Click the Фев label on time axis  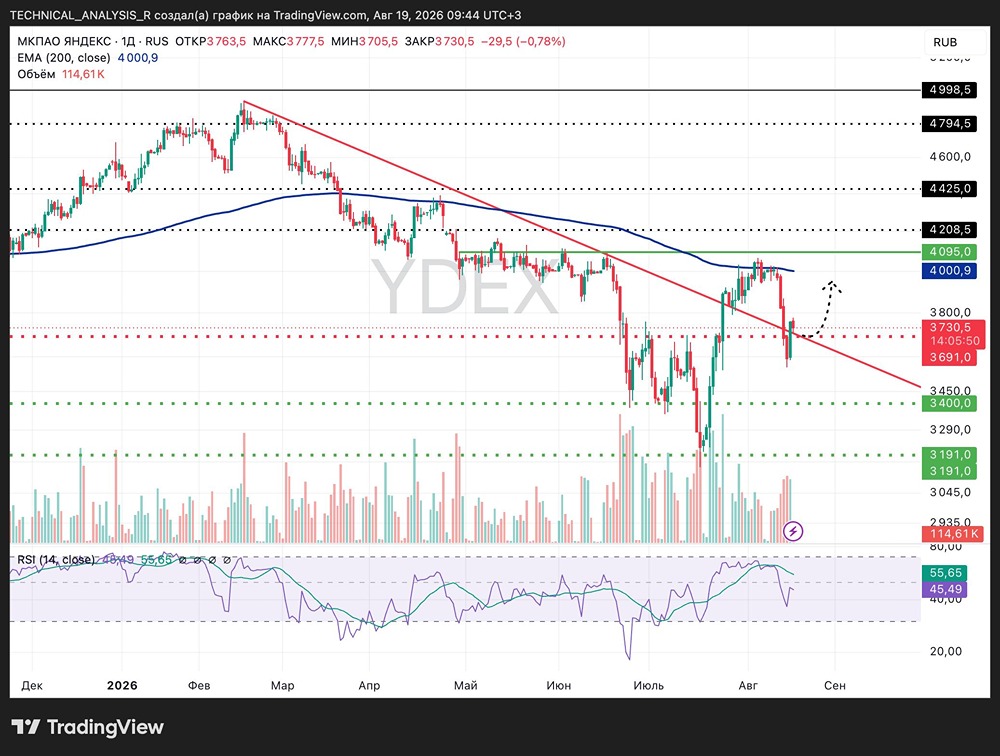(199, 685)
